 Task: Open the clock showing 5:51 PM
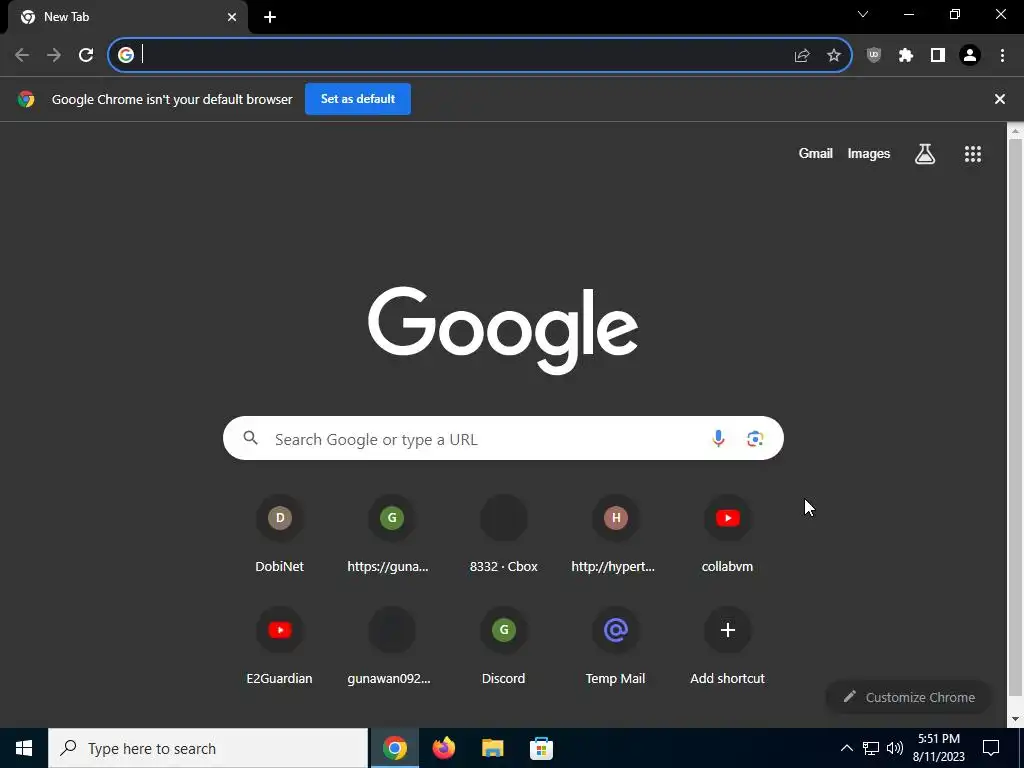939,748
